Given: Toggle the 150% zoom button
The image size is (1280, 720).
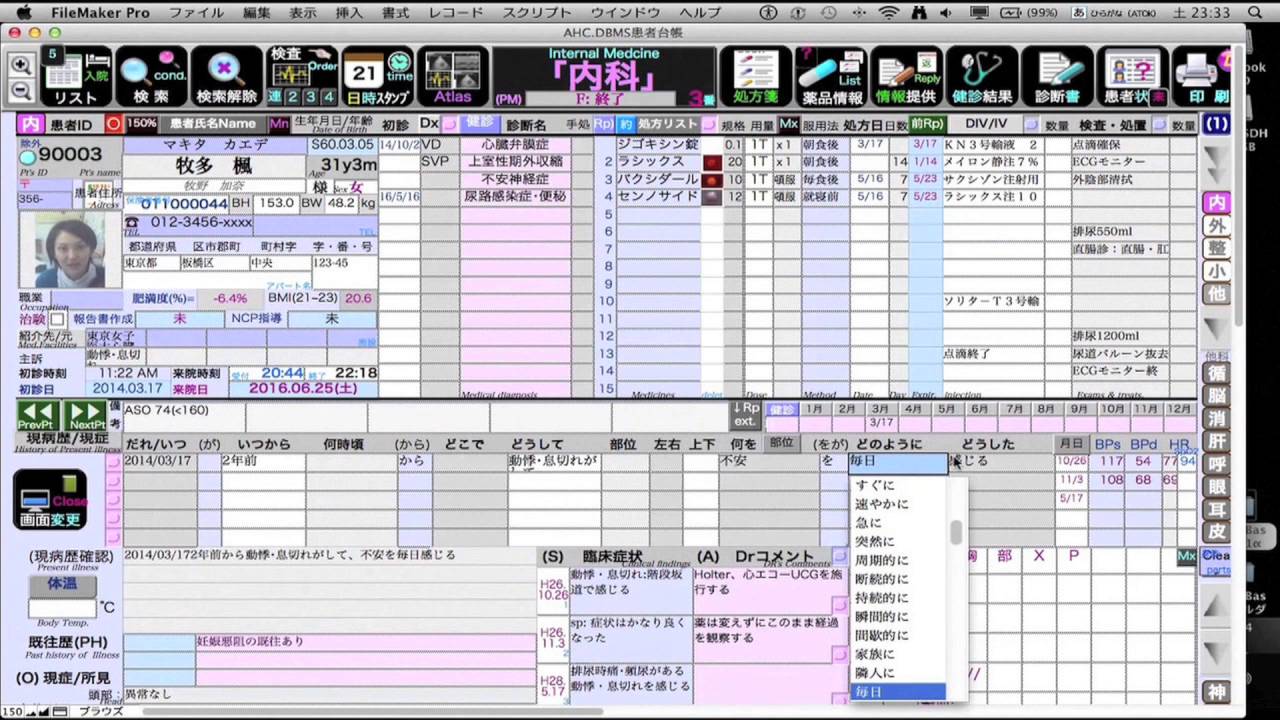Looking at the screenshot, I should (141, 124).
